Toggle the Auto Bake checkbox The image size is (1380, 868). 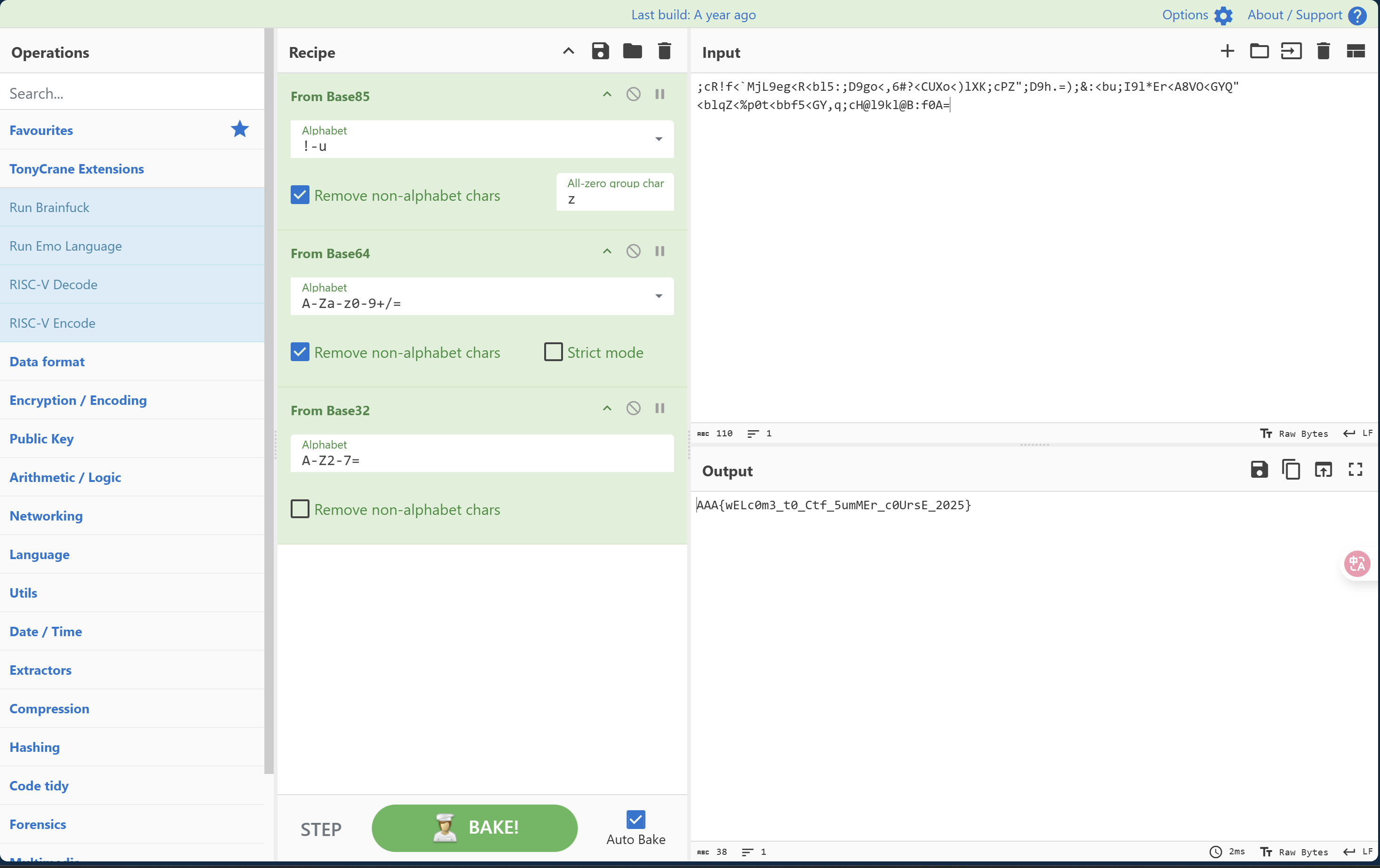pyautogui.click(x=635, y=820)
